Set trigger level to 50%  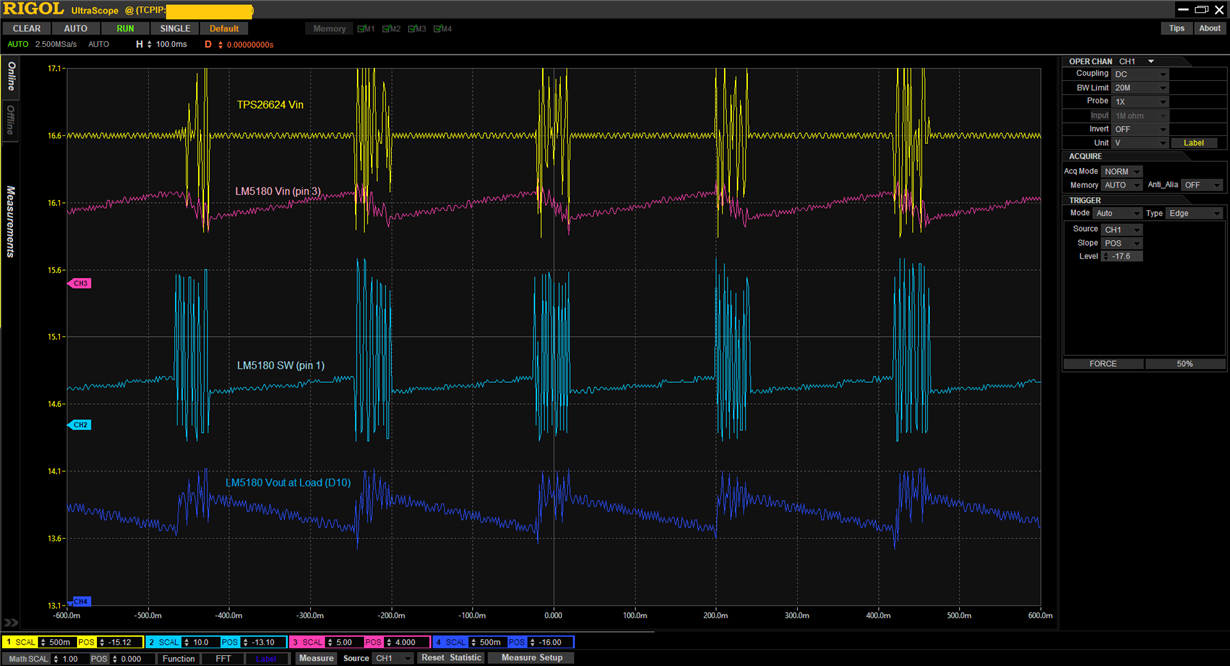1185,364
